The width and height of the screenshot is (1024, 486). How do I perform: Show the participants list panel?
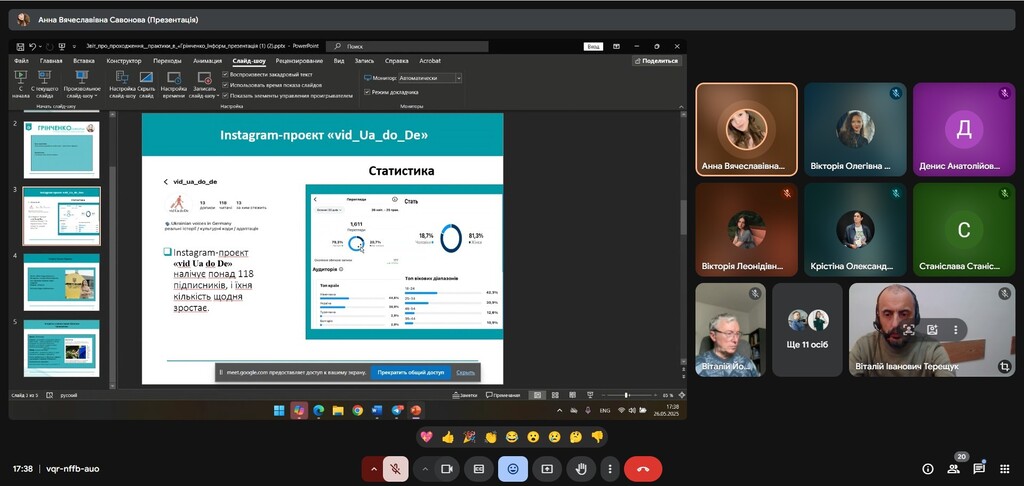(x=953, y=468)
